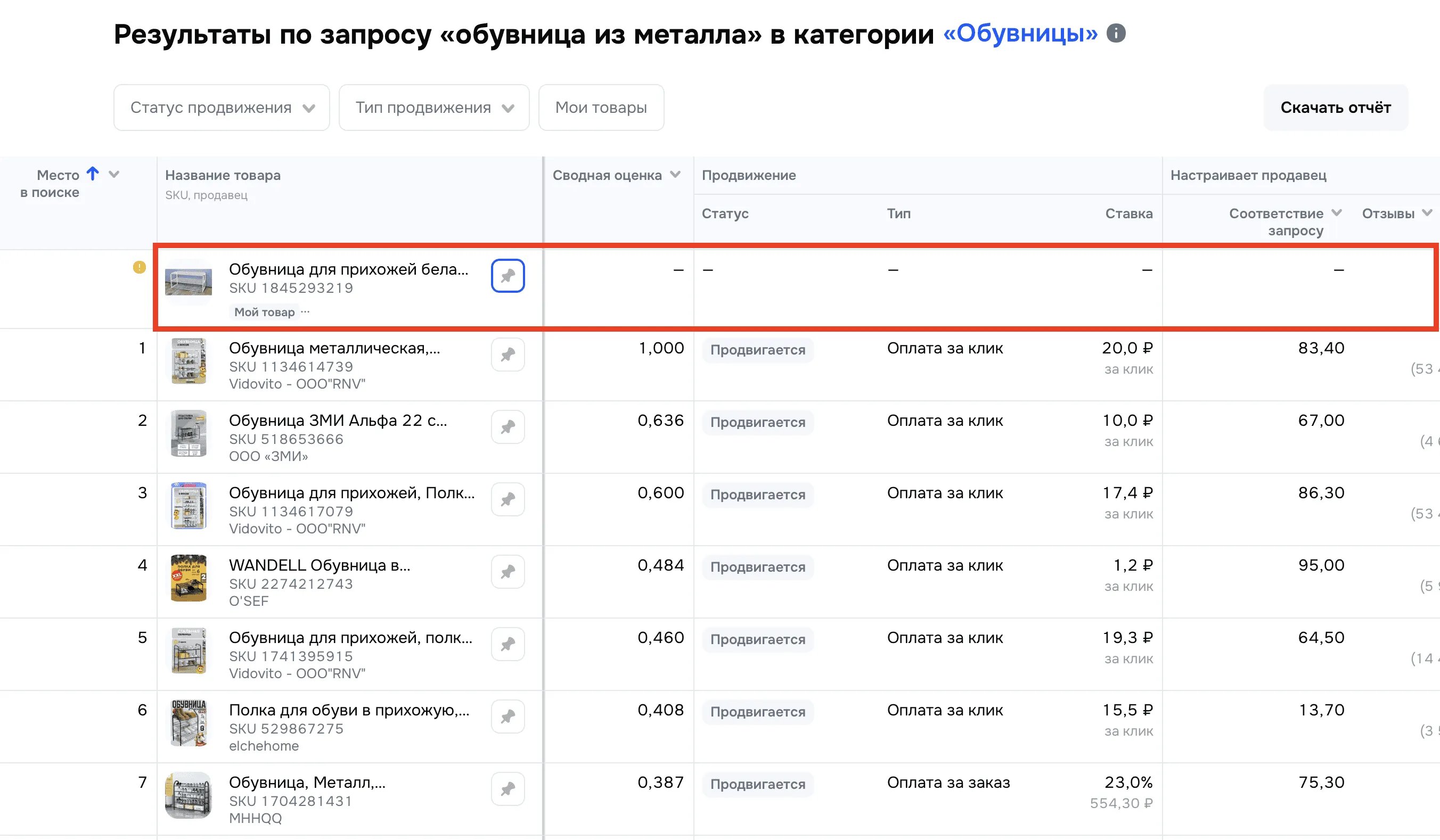Pin the elchehome Полка для обуви product
The width and height of the screenshot is (1440, 840).
pos(508,717)
